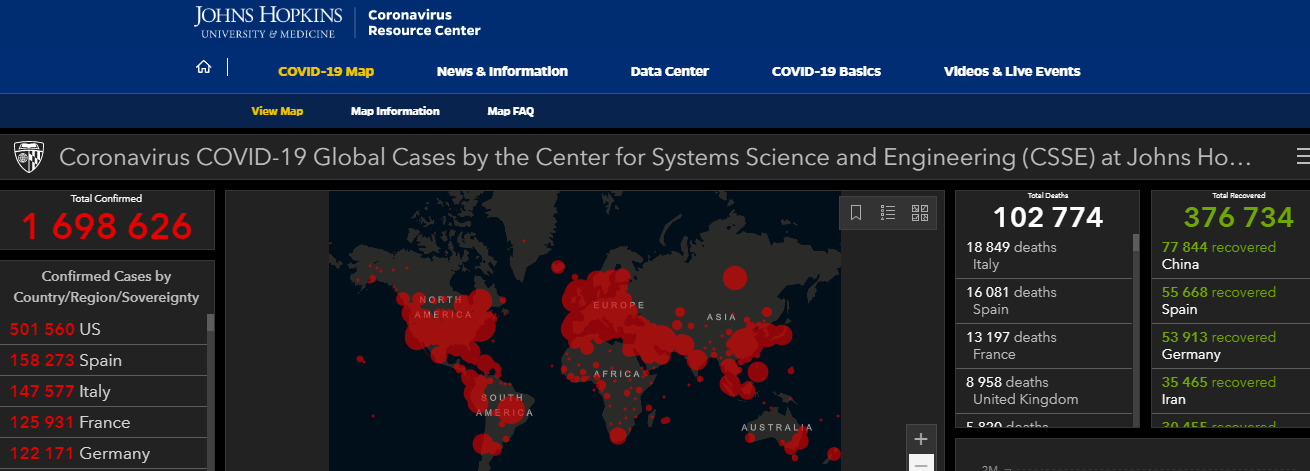1310x471 pixels.
Task: Open Videos & Live Events page
Action: click(x=1012, y=71)
